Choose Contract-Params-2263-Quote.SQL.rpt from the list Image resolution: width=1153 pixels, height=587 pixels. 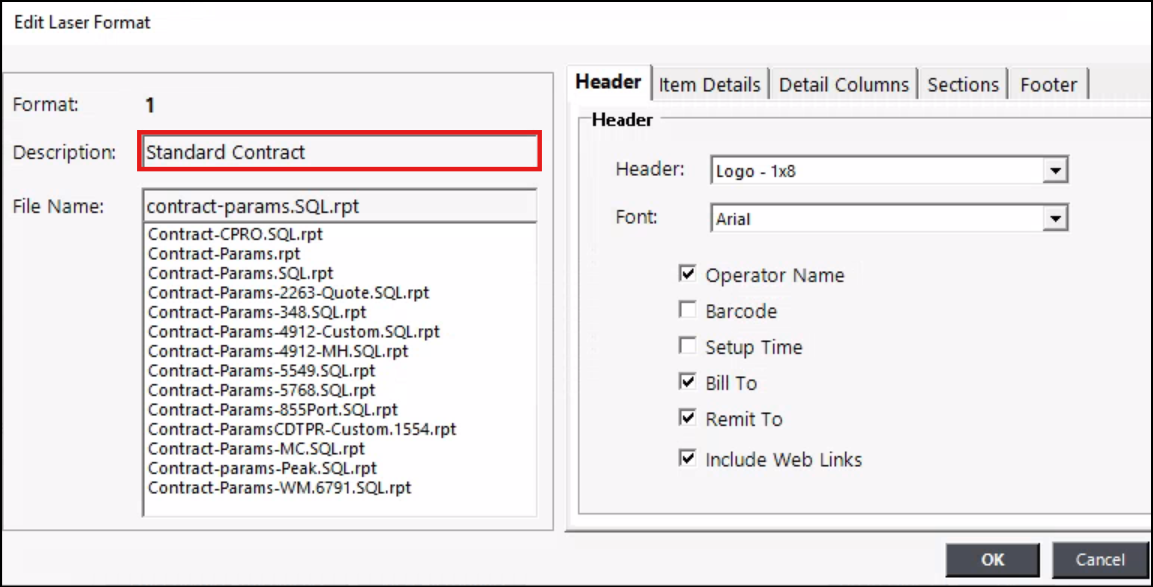click(x=288, y=293)
